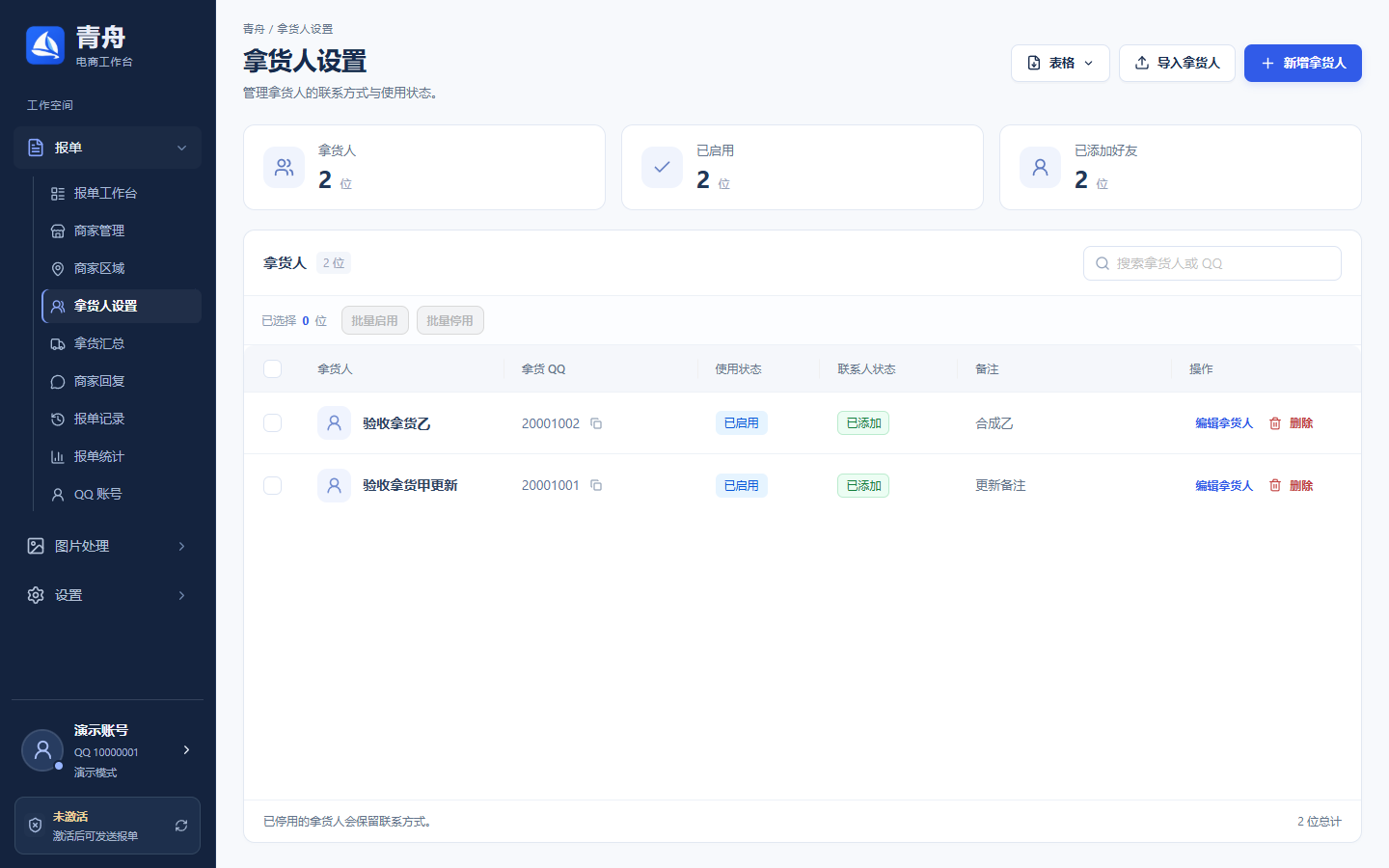Click the 批量启用 button
The width and height of the screenshot is (1389, 868).
point(374,320)
